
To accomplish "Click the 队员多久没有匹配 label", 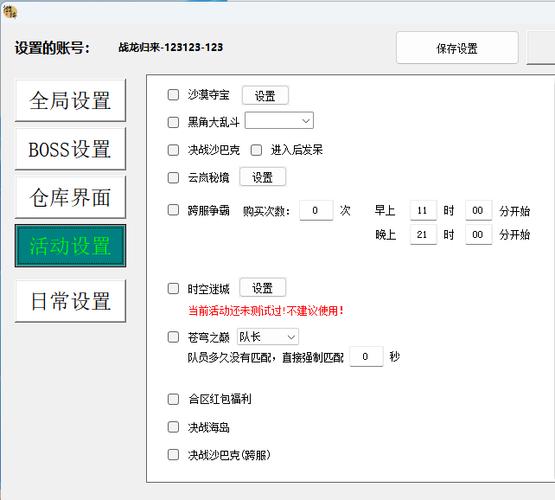I will 265,358.
